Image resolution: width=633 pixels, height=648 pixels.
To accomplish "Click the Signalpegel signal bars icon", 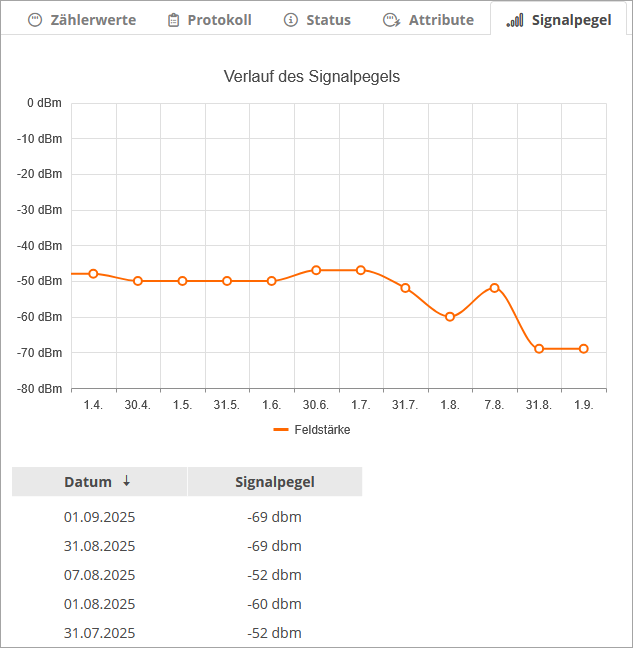I will pos(515,20).
